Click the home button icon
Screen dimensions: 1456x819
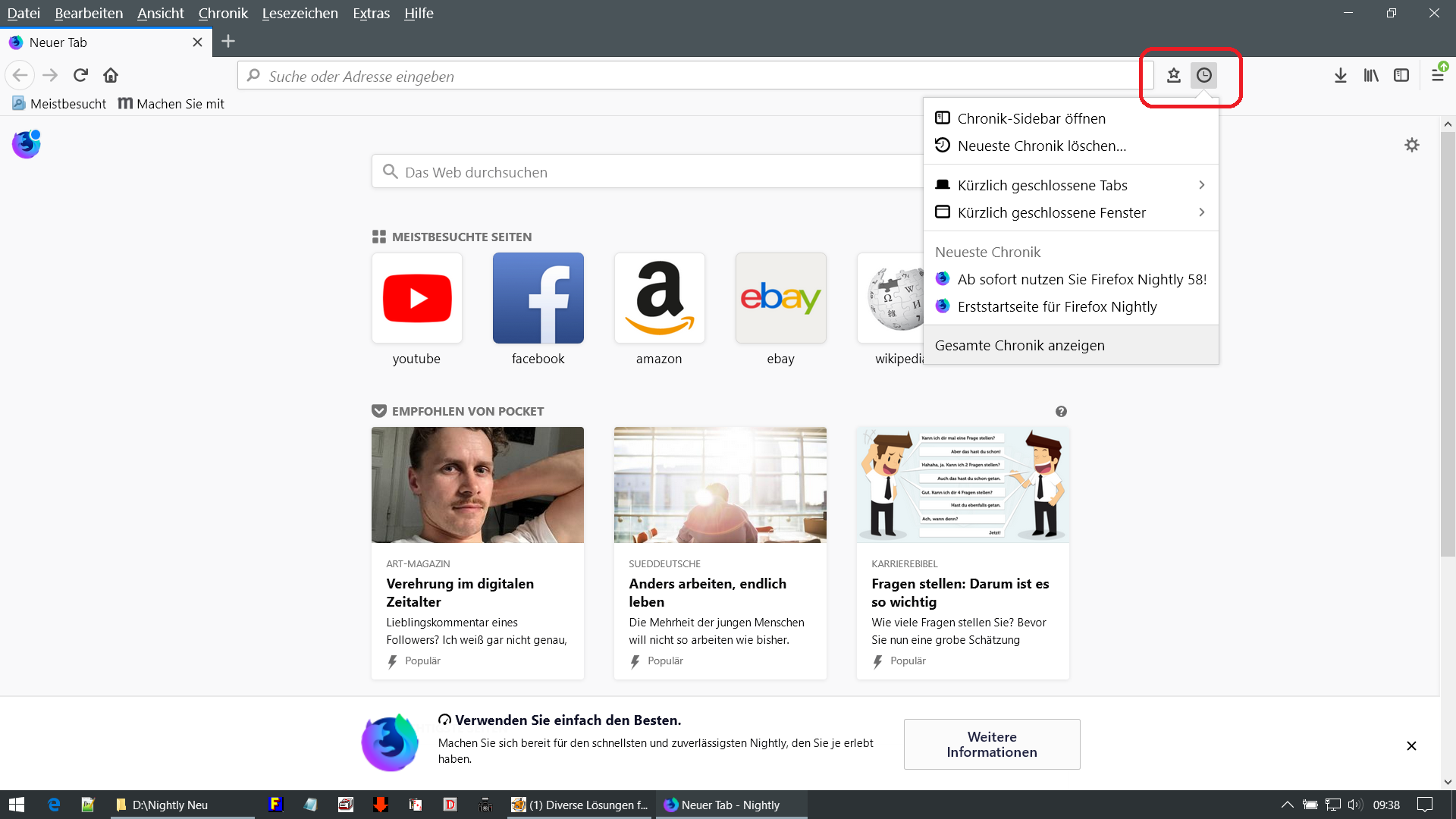coord(111,75)
